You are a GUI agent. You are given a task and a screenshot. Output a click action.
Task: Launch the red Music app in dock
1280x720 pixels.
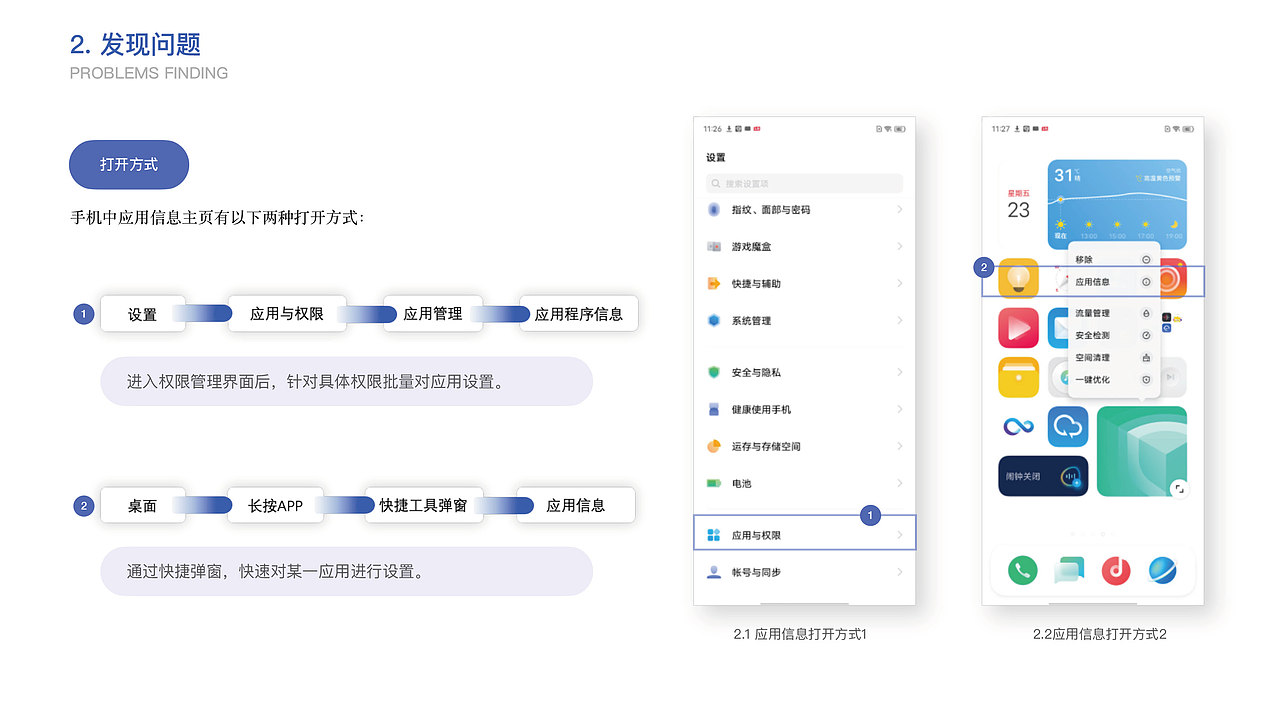click(x=1115, y=570)
